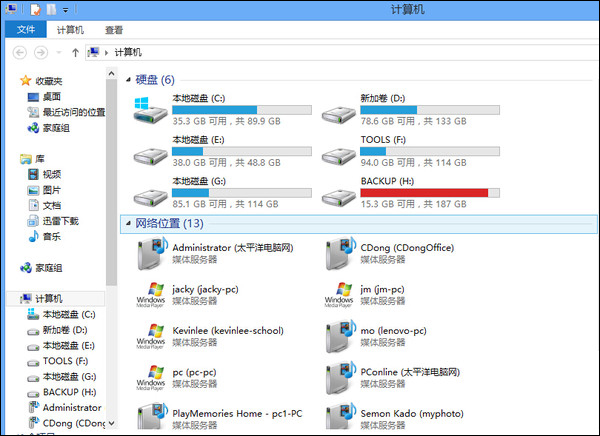Viewport: 600px width, 436px height.
Task: Select jacky (jacky-pc) Windows Media Player icon
Action: (151, 295)
